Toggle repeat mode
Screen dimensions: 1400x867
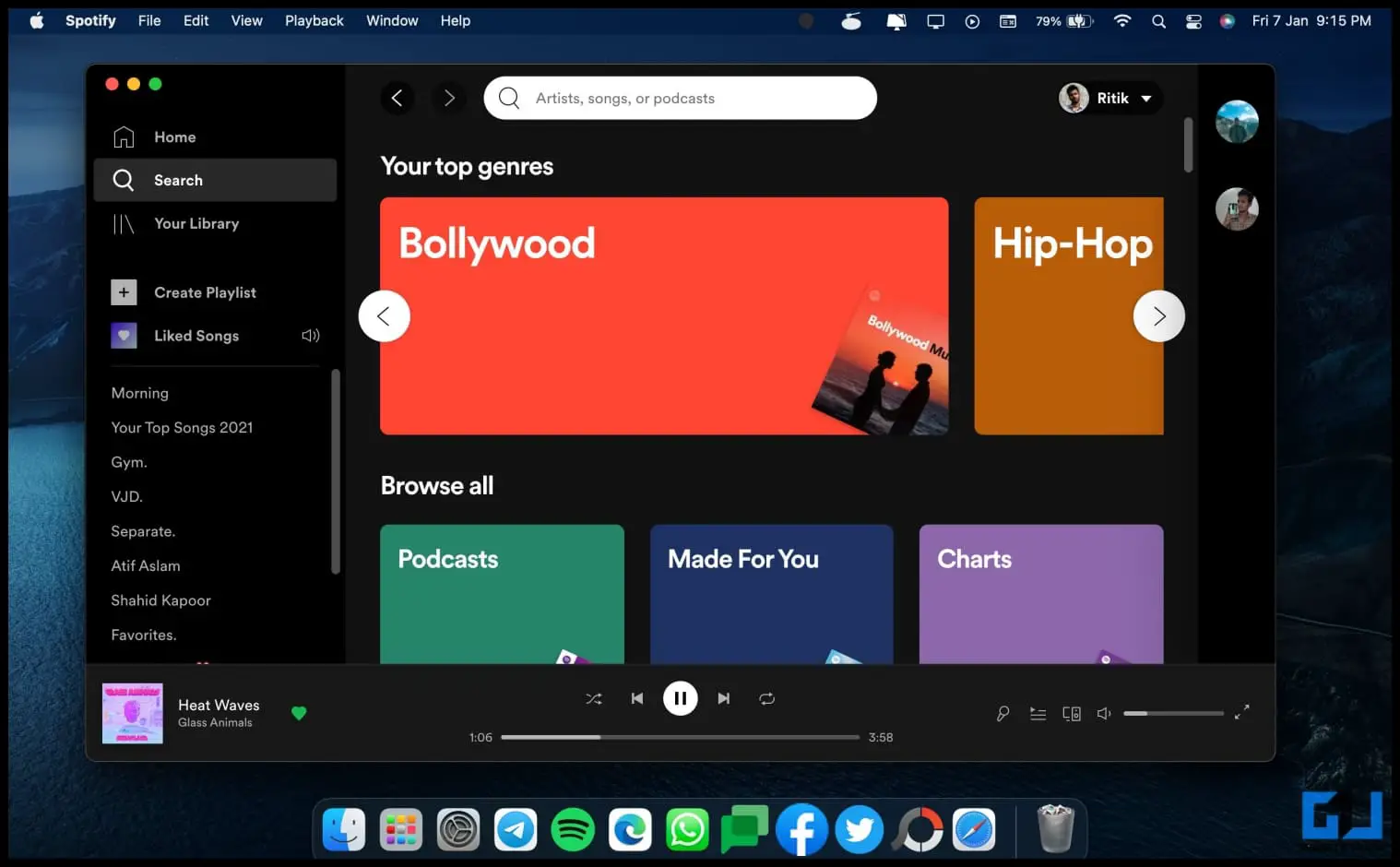pos(766,699)
